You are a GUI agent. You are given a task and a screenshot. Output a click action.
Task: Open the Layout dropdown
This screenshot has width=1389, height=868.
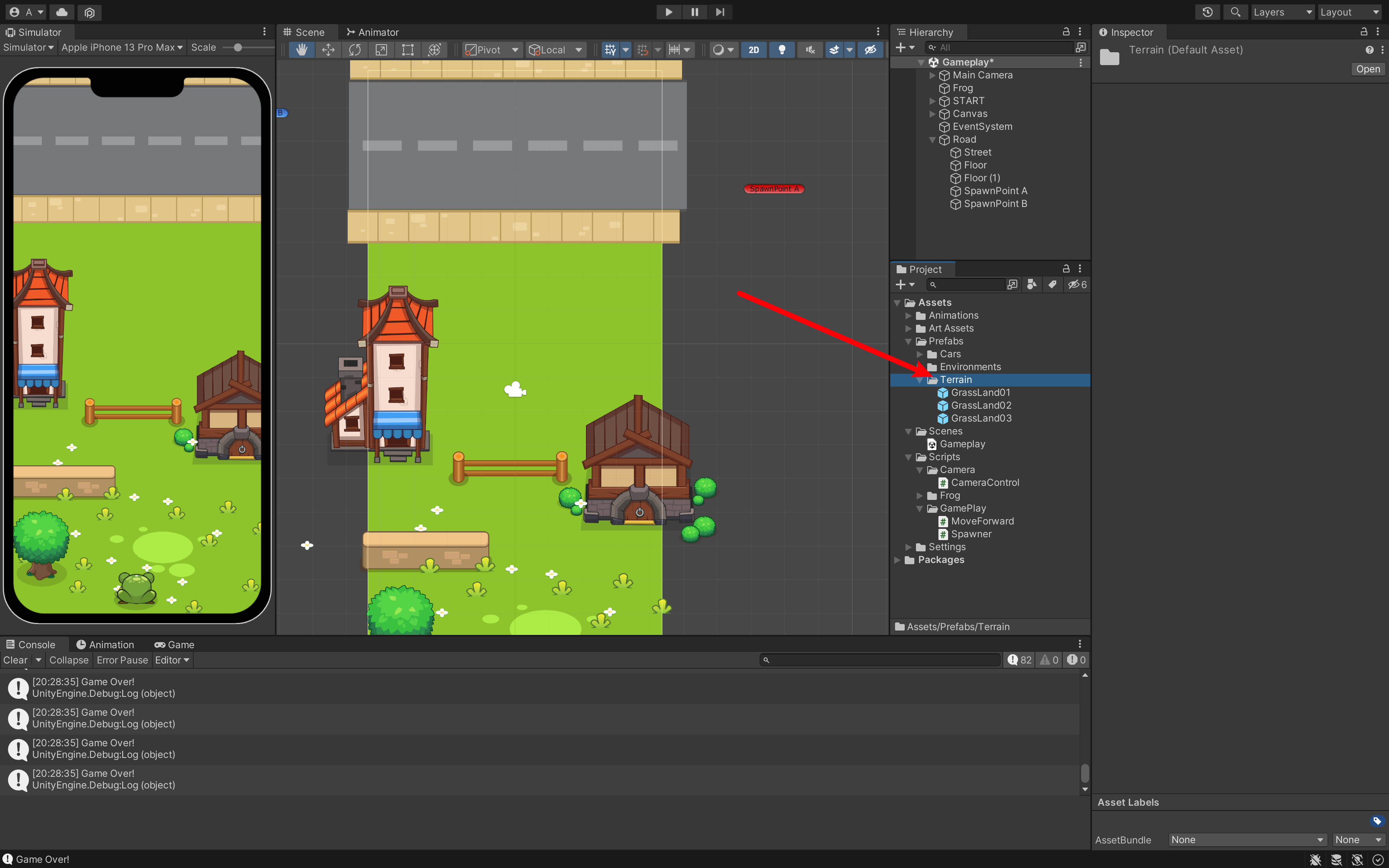pyautogui.click(x=1349, y=12)
